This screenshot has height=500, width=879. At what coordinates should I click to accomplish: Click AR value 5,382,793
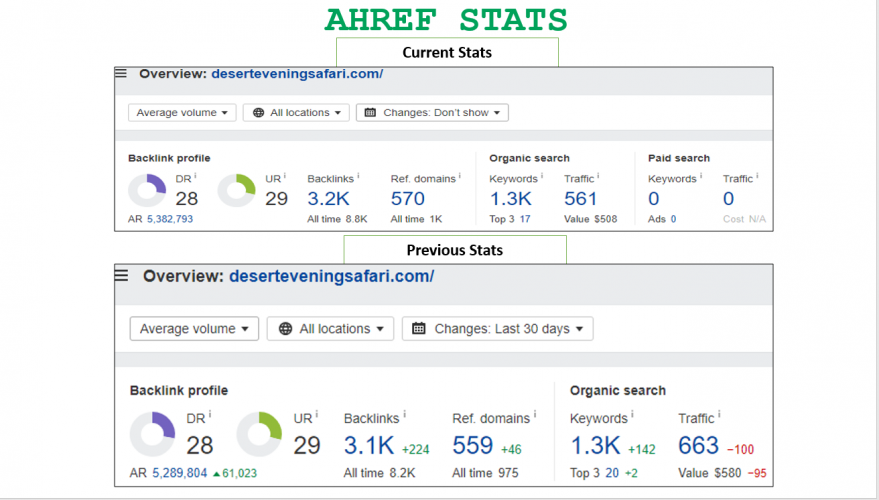coord(170,219)
